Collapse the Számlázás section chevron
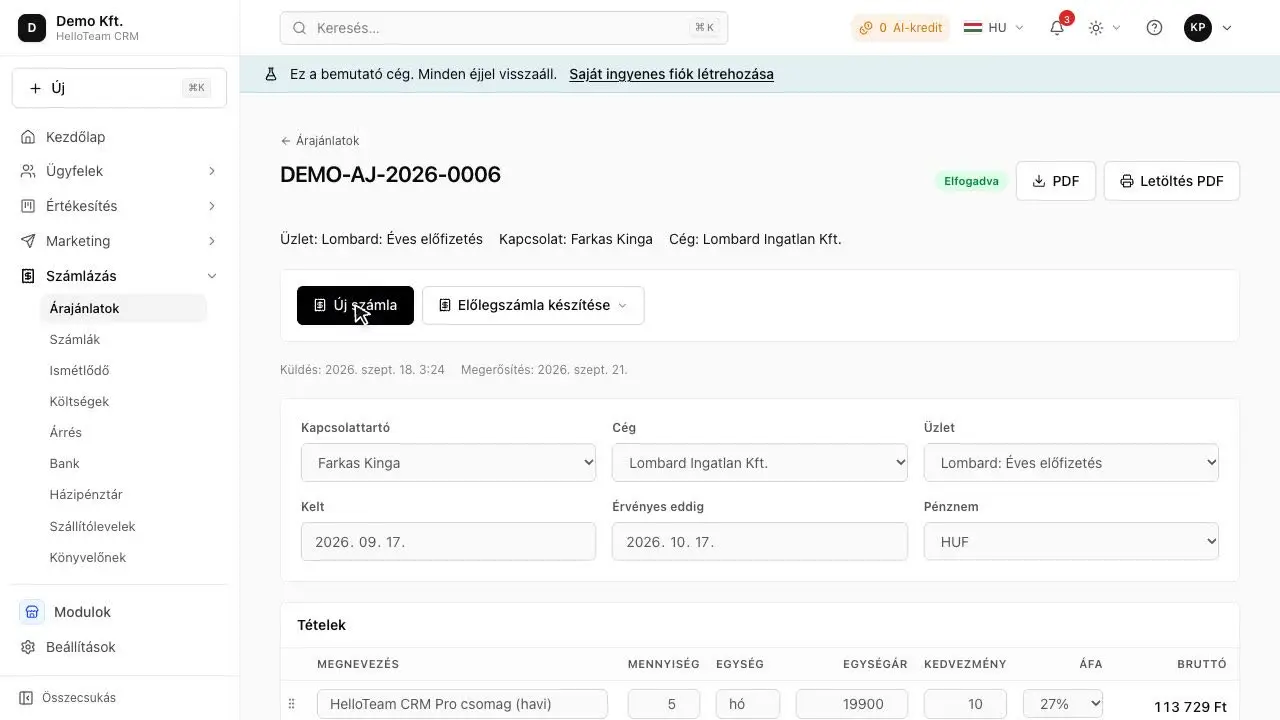1280x720 pixels. click(x=212, y=276)
